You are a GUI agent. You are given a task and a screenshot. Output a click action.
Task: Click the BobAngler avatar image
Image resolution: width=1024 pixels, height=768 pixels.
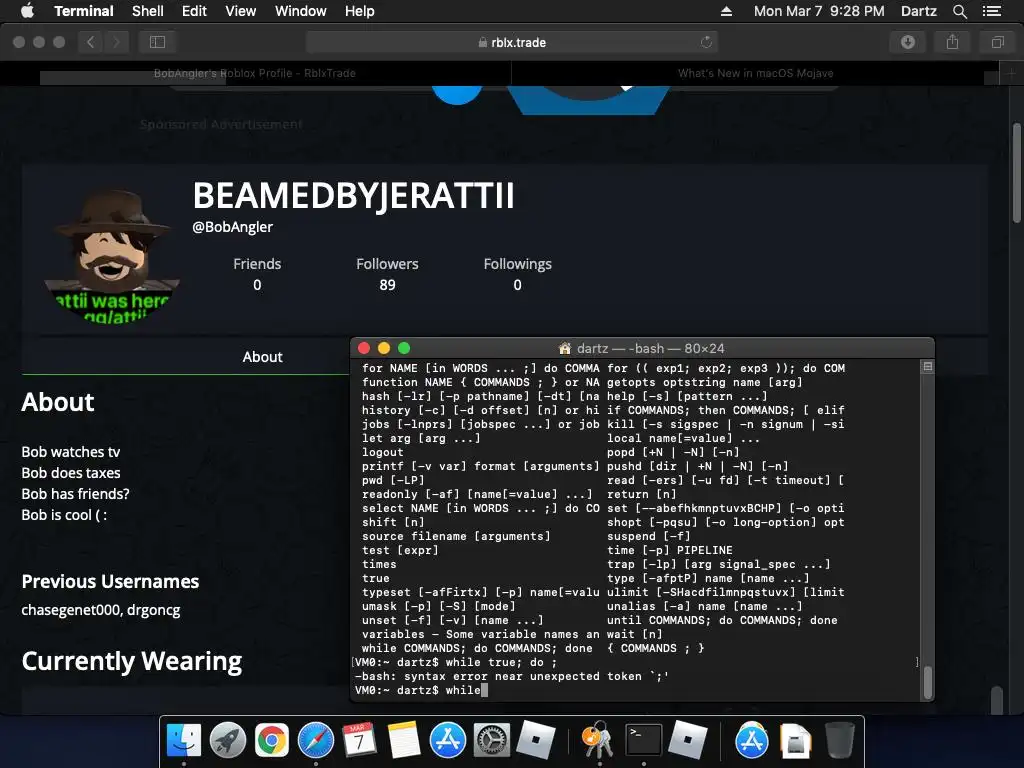(112, 255)
